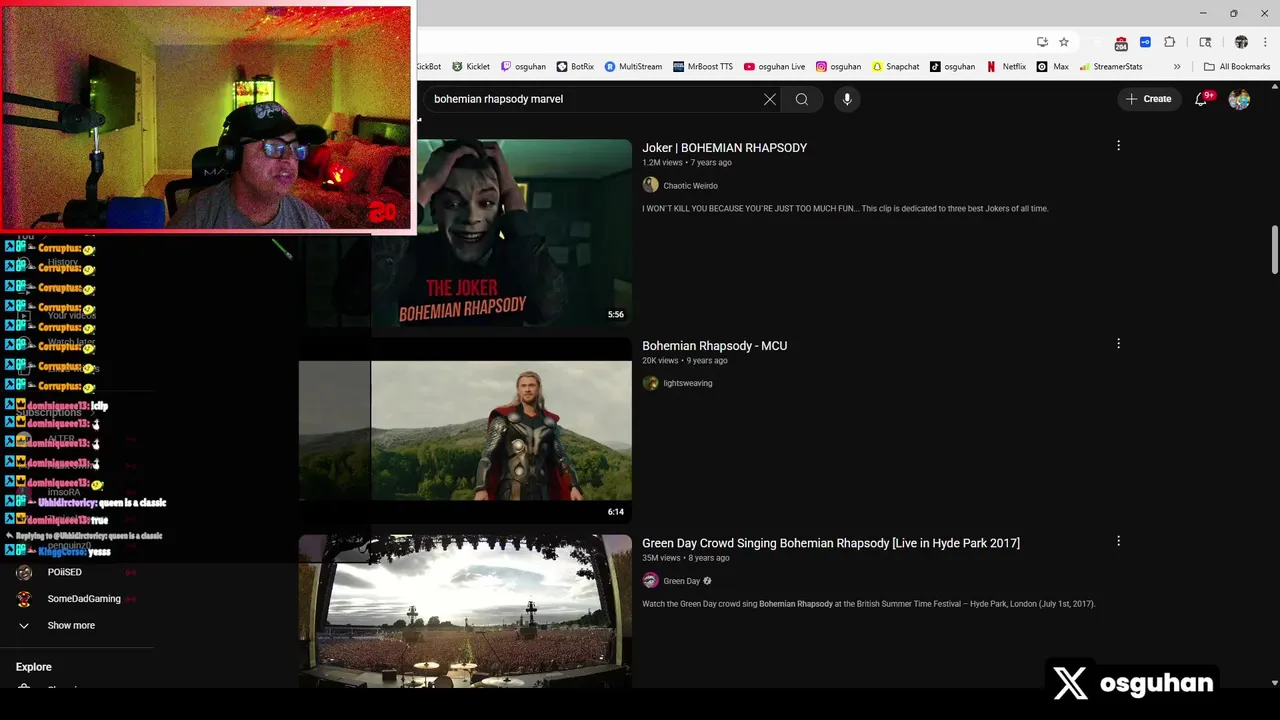Start voice search with microphone icon
Screen dimensions: 1280x720
coord(847,99)
